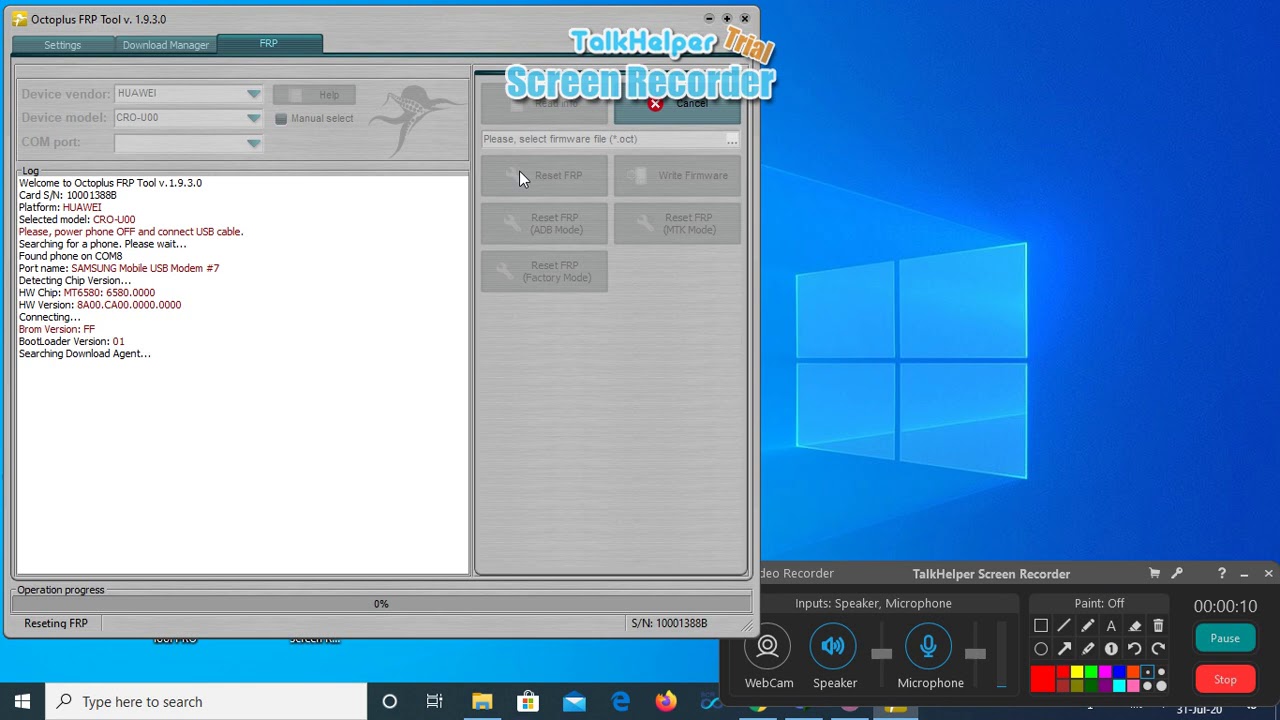Click the Operation progress bar

point(381,604)
